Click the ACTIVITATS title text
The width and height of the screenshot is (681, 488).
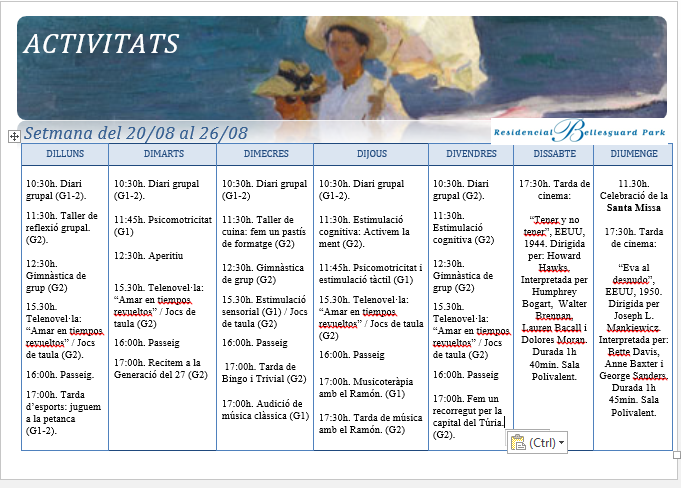coord(101,44)
